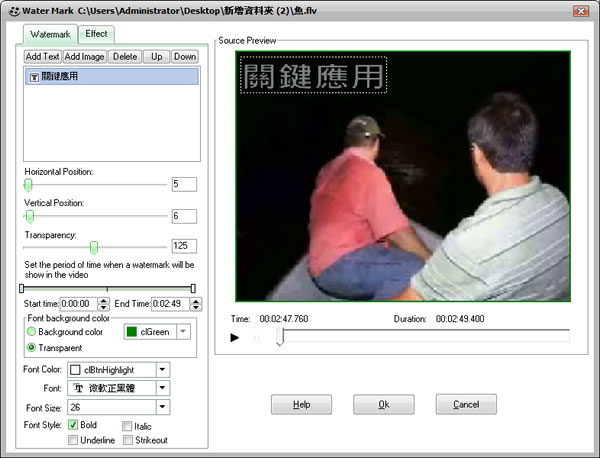Click the panda application icon in title bar
This screenshot has height=458, width=600.
[14, 11]
